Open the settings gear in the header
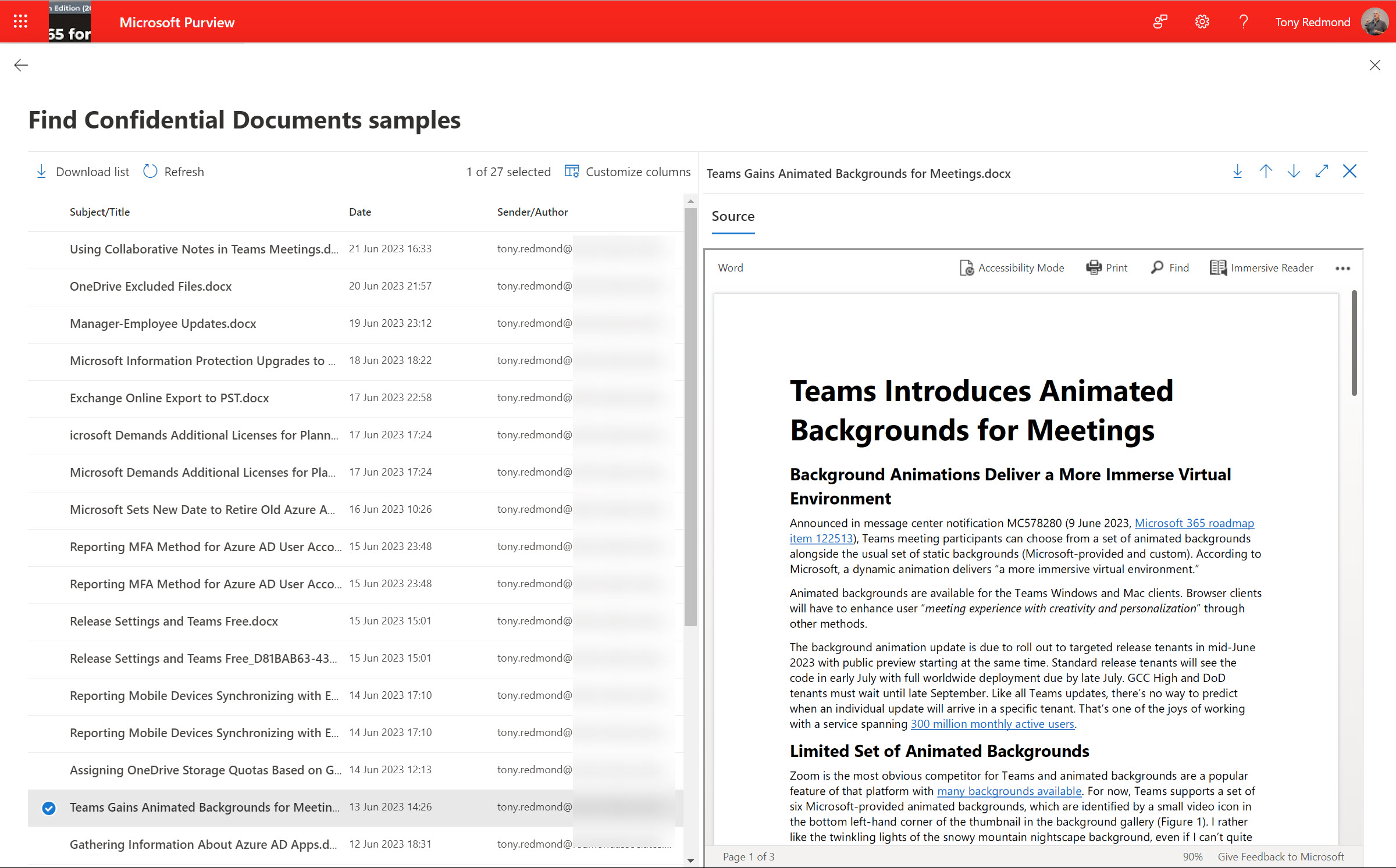 [1202, 22]
